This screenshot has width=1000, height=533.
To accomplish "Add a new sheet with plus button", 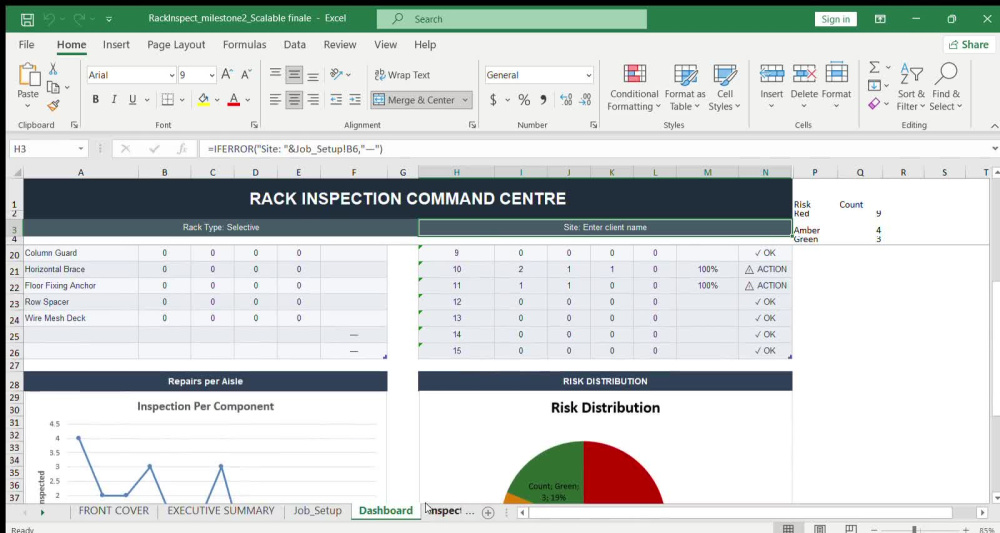I will [488, 512].
